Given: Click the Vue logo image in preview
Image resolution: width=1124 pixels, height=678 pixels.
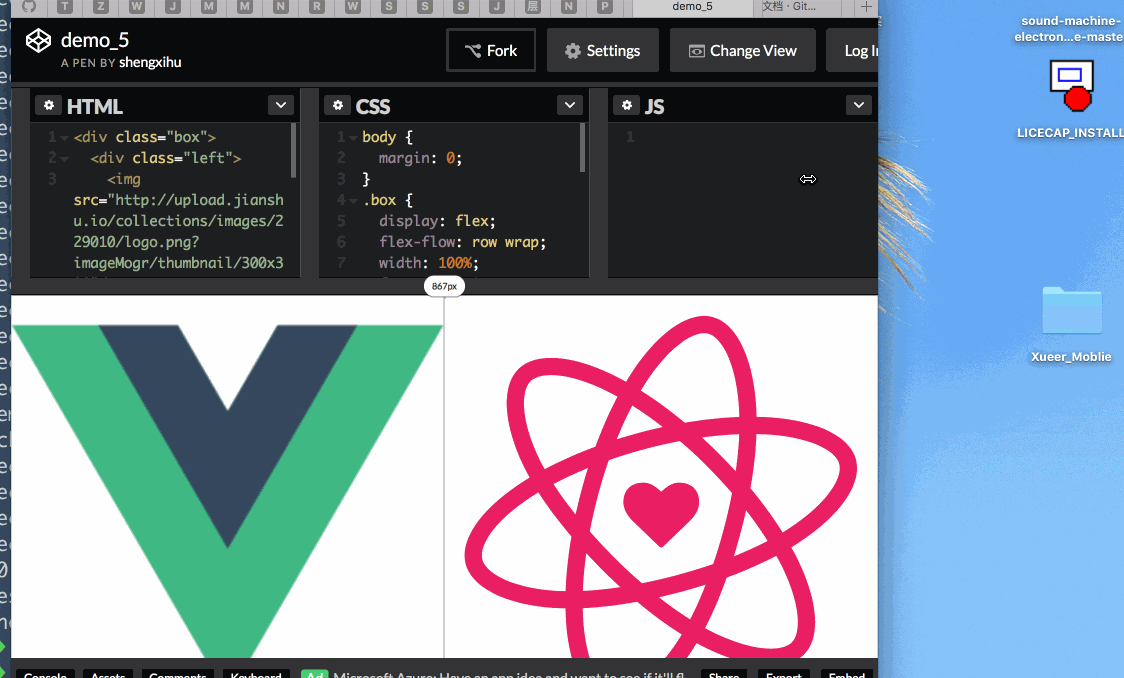Looking at the screenshot, I should tap(228, 490).
